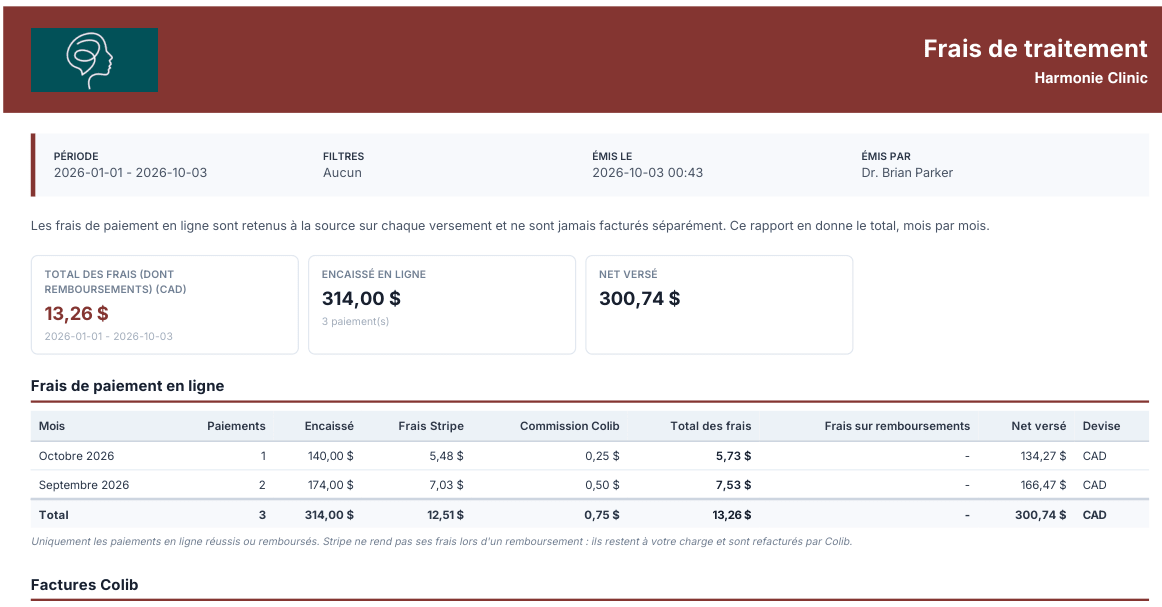The image size is (1162, 607).
Task: Click the 'Frais sur remboursements' column header
Action: [897, 426]
